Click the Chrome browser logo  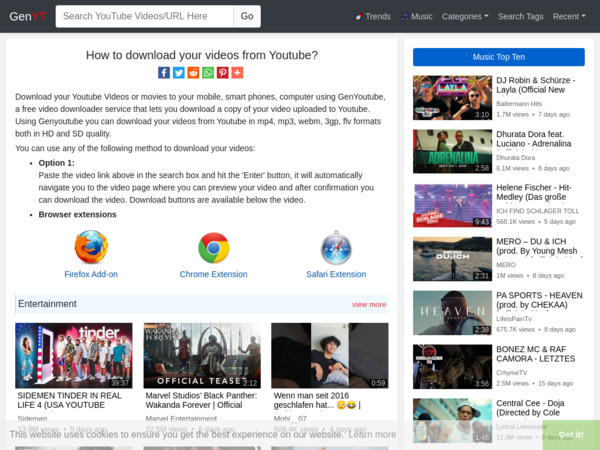[x=214, y=248]
